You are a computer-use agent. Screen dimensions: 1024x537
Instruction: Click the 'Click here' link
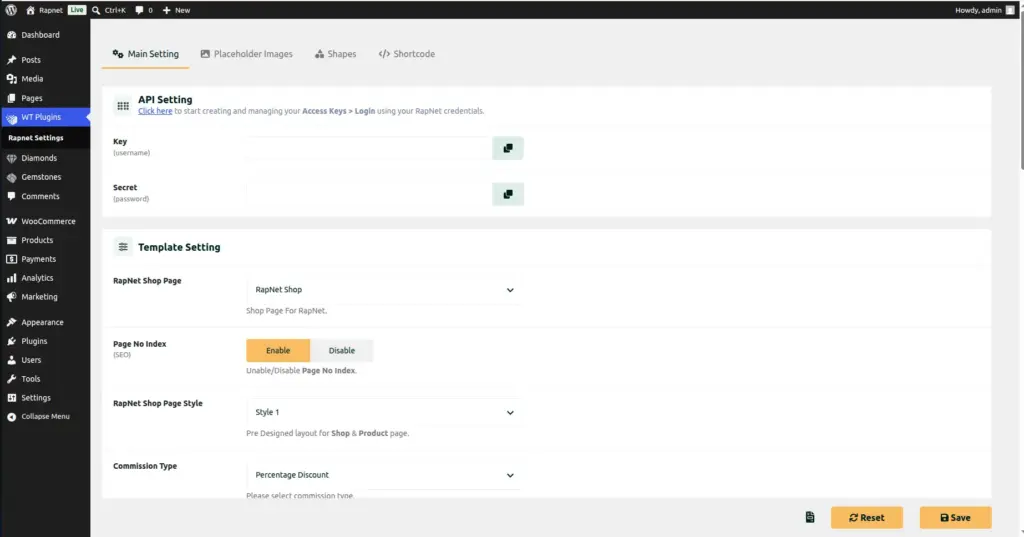[155, 111]
